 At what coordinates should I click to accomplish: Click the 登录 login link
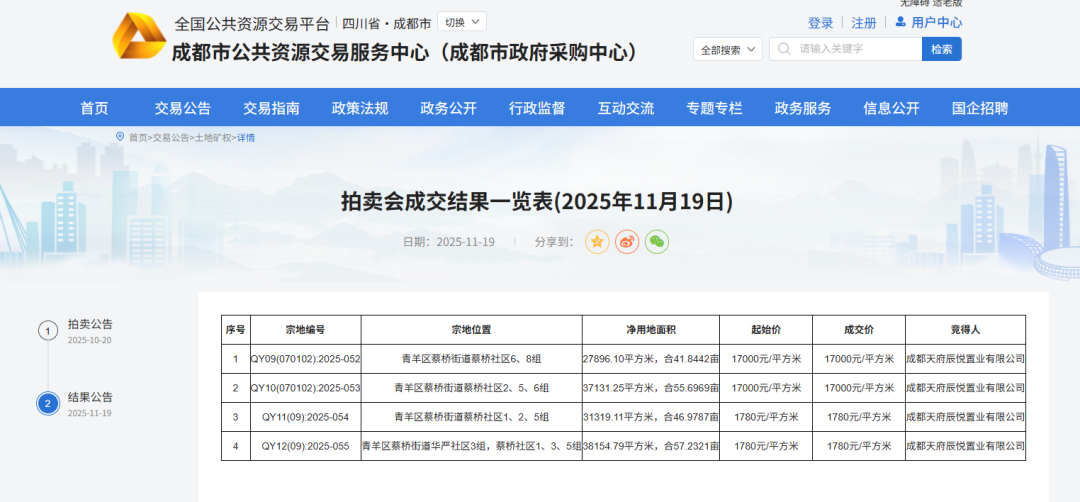coord(820,23)
